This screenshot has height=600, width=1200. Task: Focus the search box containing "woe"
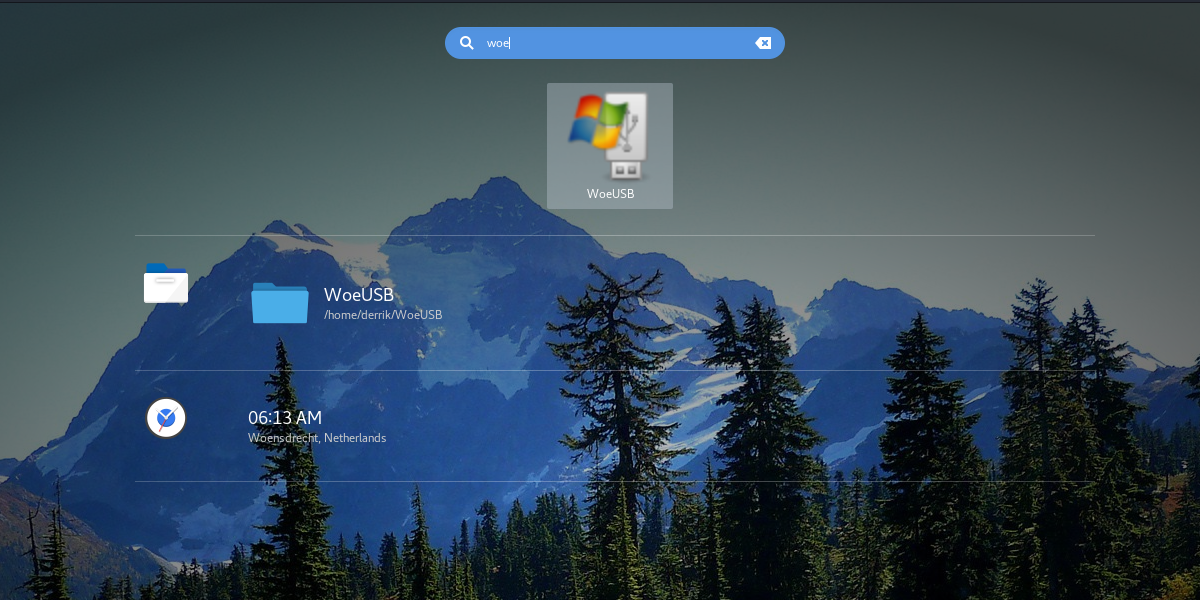[615, 43]
